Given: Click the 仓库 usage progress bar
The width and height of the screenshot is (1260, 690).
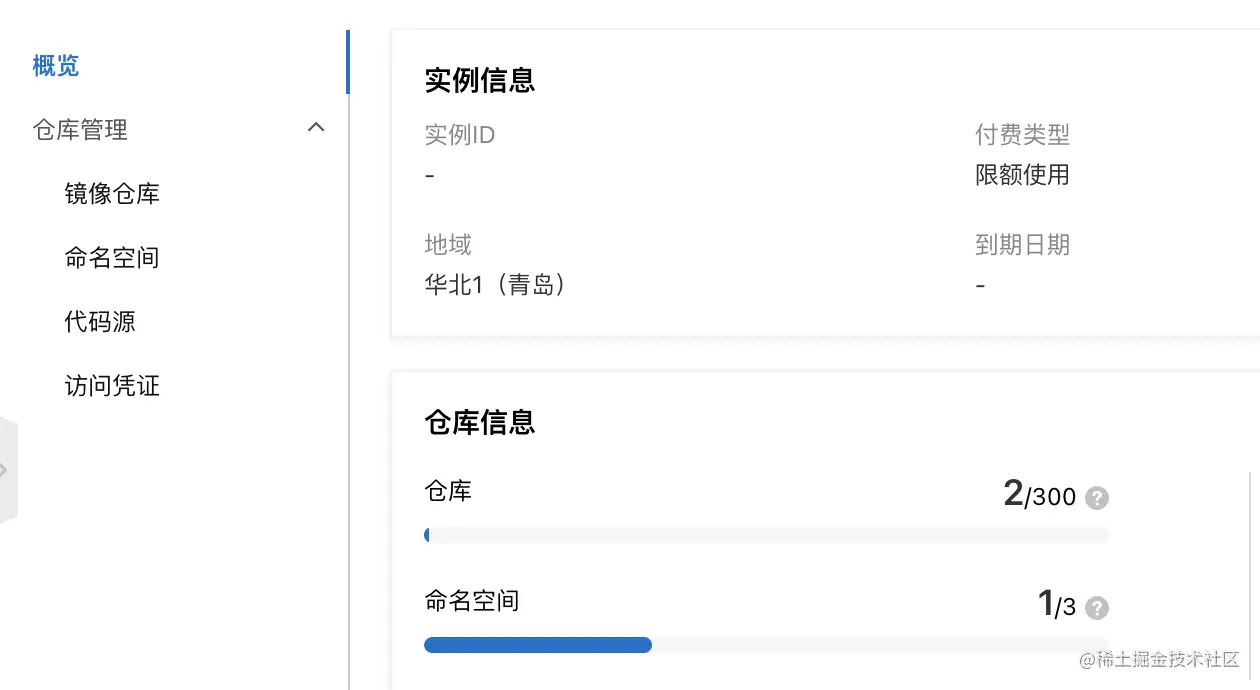Looking at the screenshot, I should [766, 535].
